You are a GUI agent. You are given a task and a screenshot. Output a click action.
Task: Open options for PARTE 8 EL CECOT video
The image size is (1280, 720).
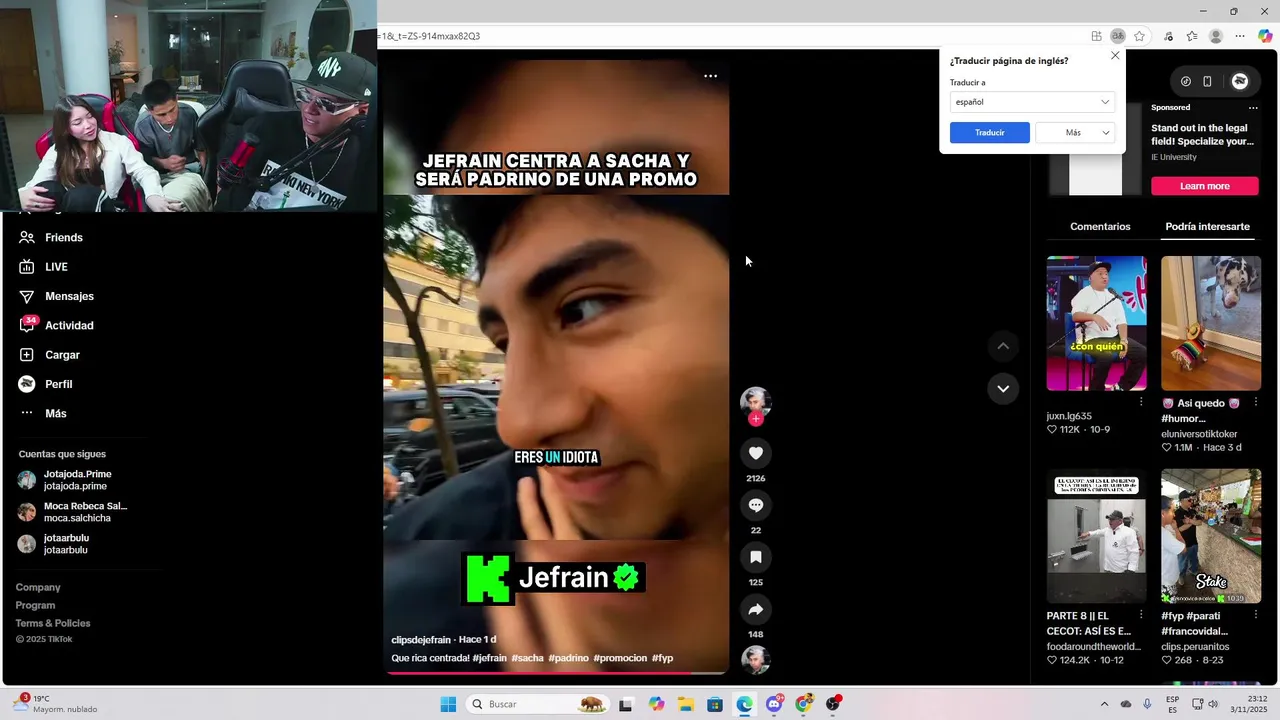(1141, 615)
